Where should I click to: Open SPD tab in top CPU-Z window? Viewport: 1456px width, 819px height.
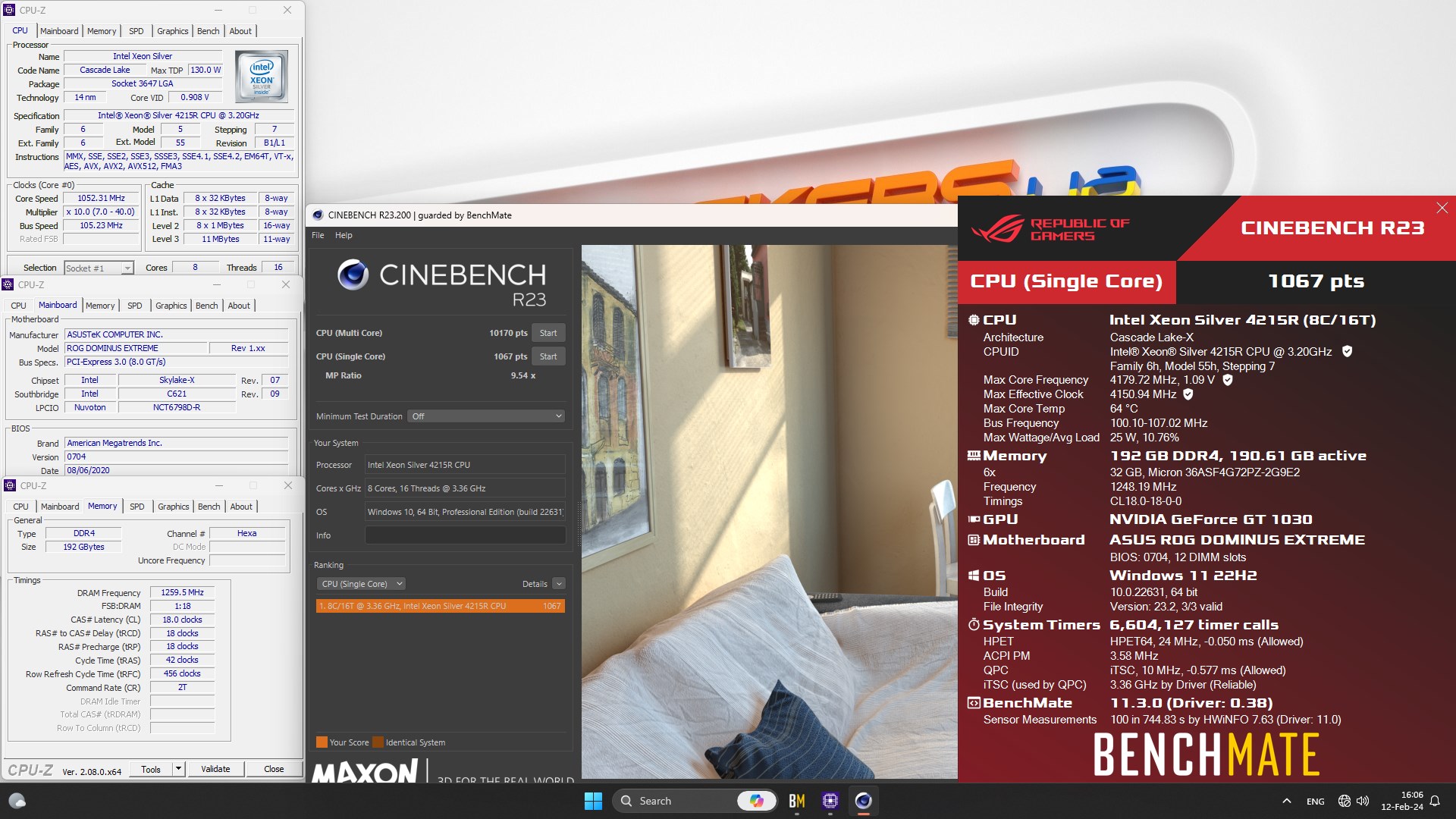tap(136, 31)
